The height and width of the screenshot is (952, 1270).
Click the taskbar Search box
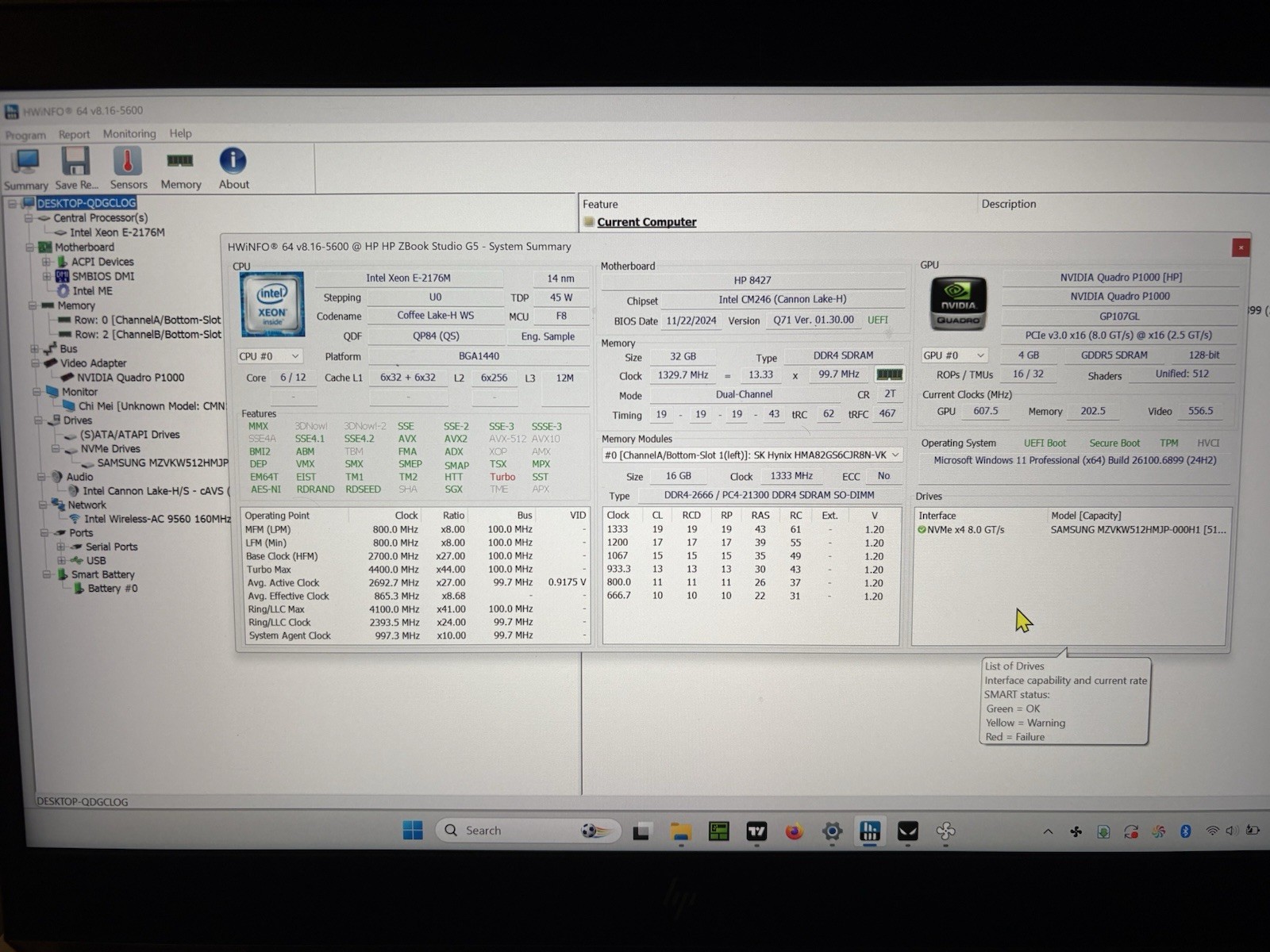(527, 831)
